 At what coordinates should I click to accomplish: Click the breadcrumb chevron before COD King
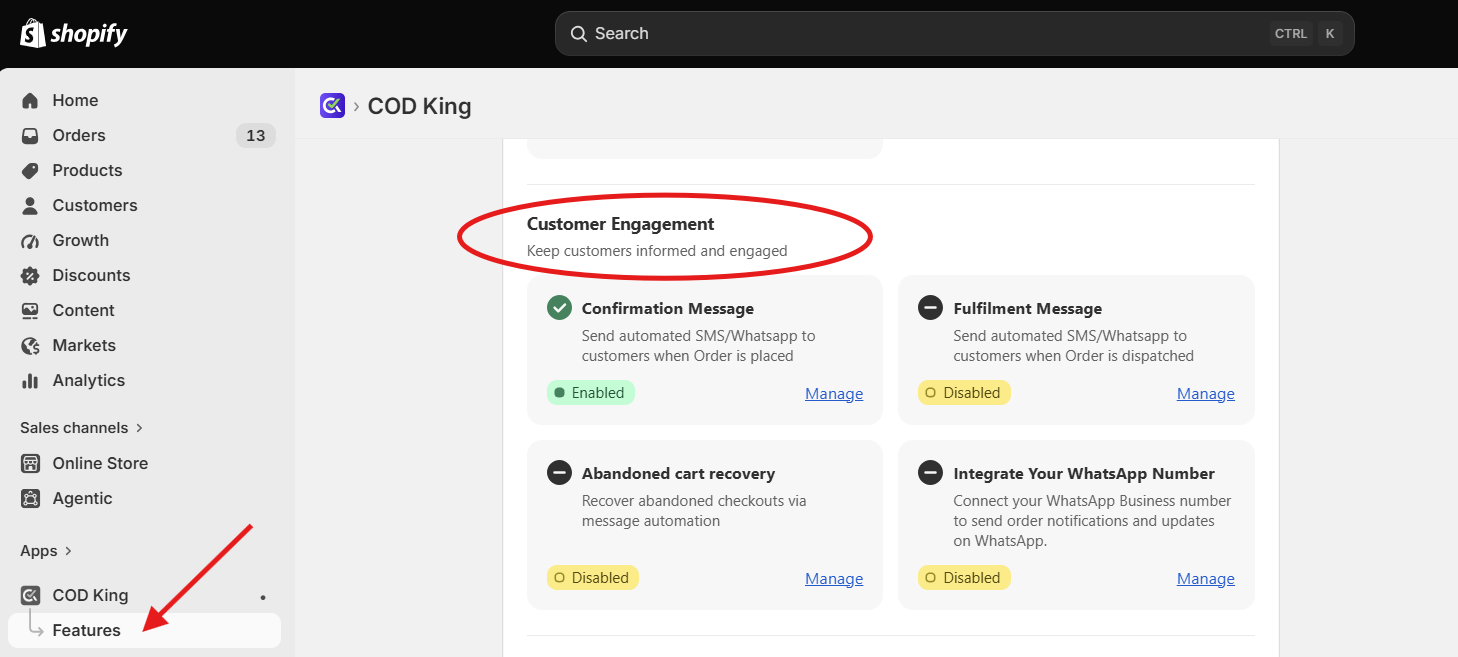point(356,106)
